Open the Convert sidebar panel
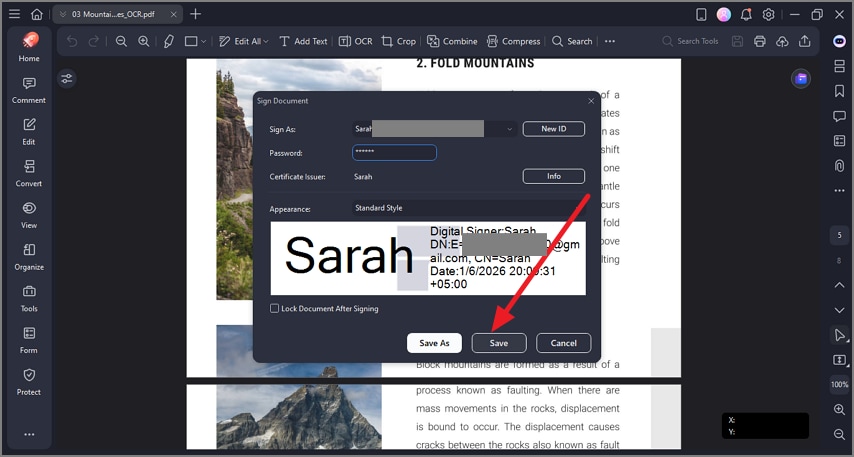Image resolution: width=854 pixels, height=457 pixels. pyautogui.click(x=29, y=174)
